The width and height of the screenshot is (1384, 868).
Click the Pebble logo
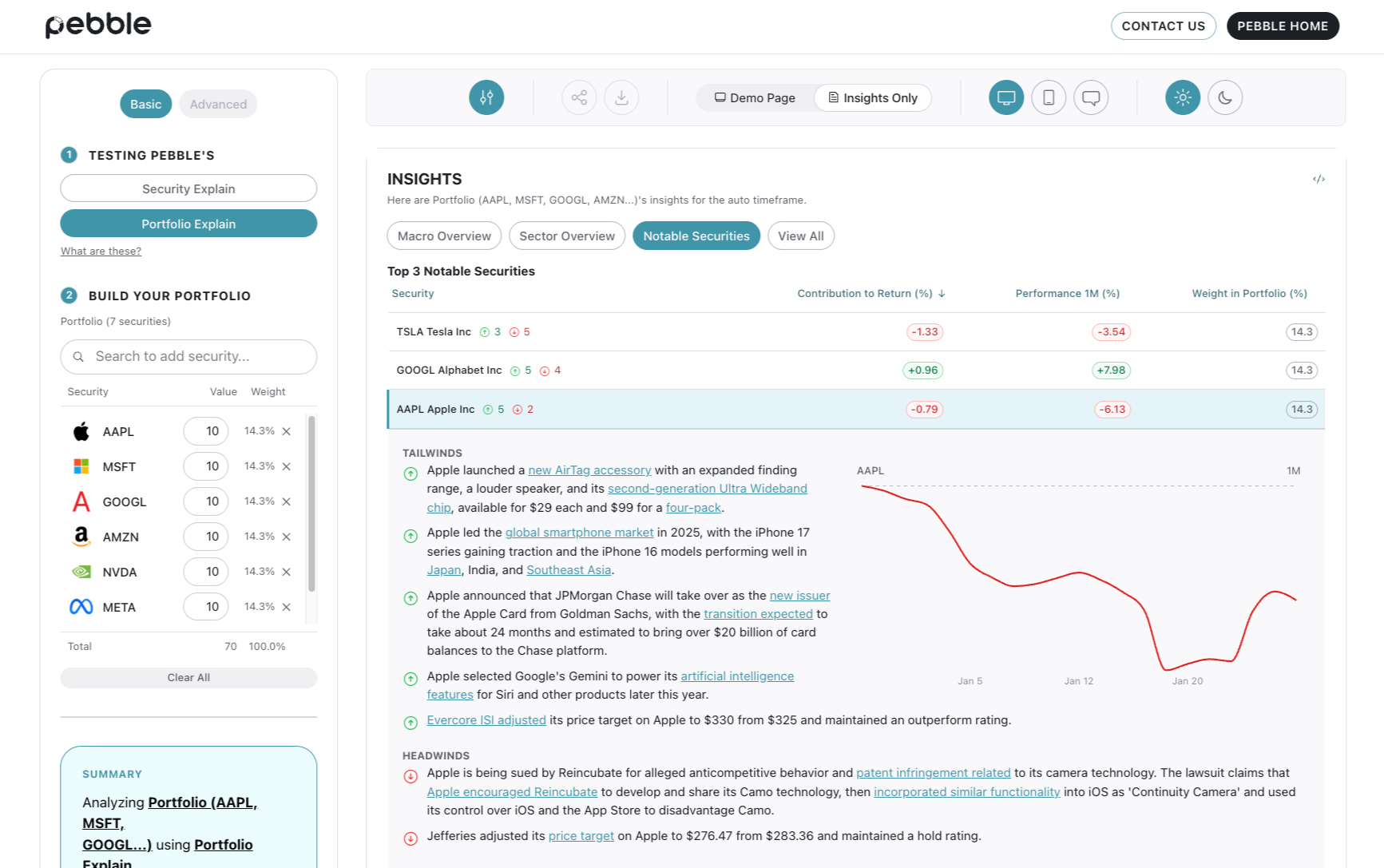(x=98, y=26)
